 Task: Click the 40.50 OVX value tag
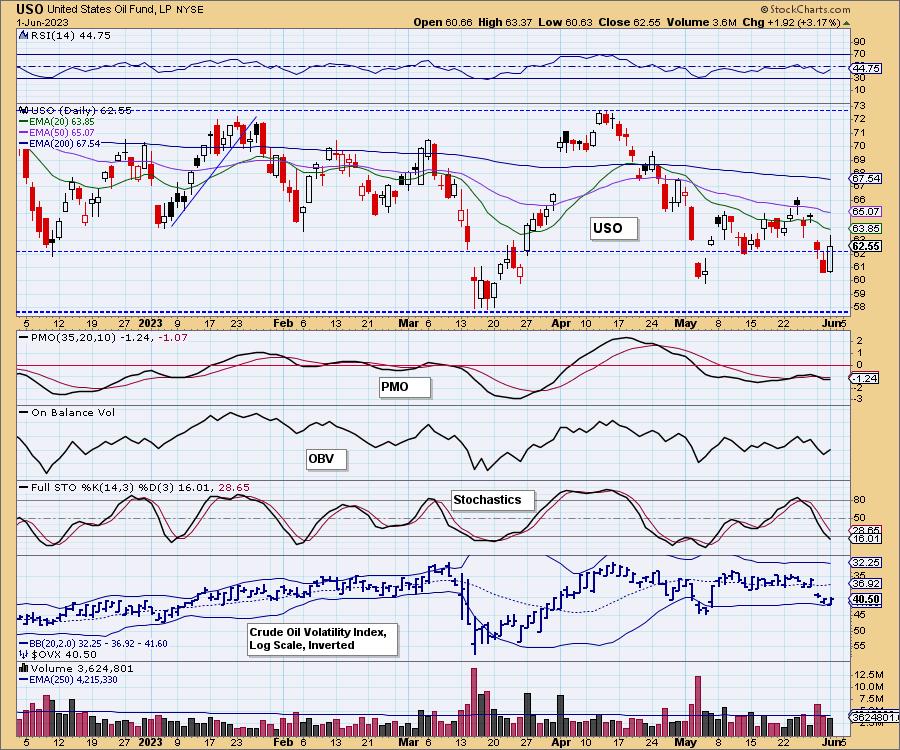[x=867, y=599]
